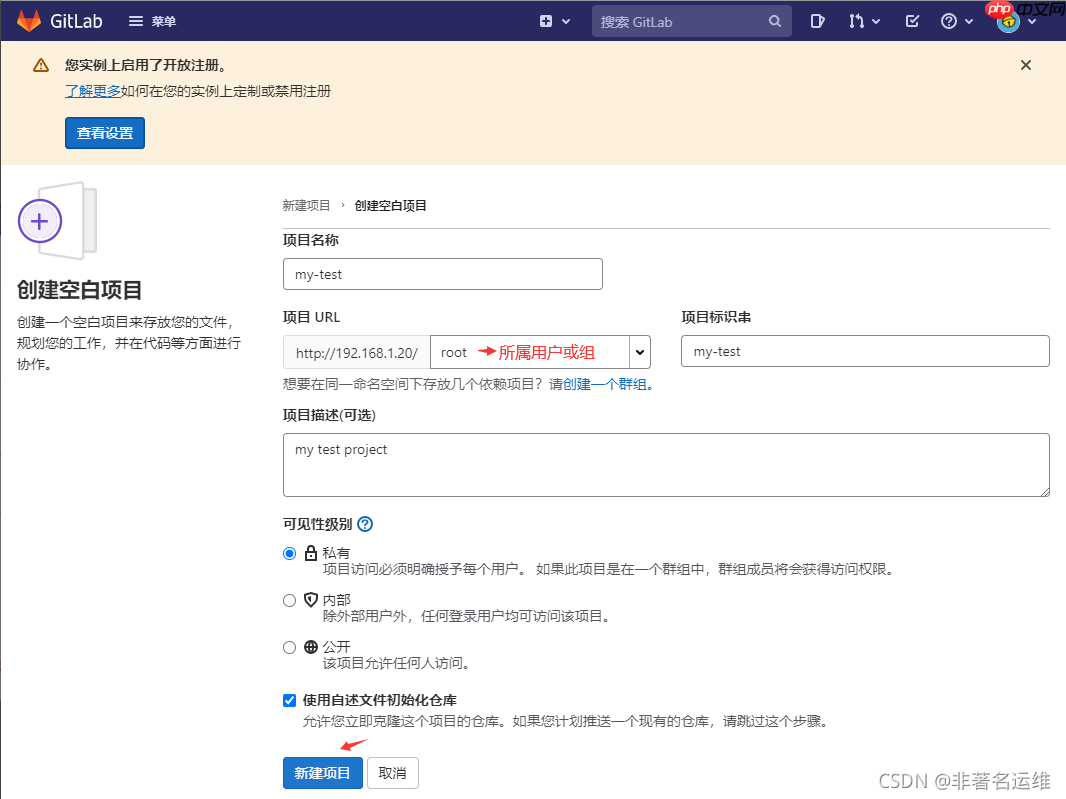
Task: Open the to-do list checkmark icon
Action: (x=911, y=20)
